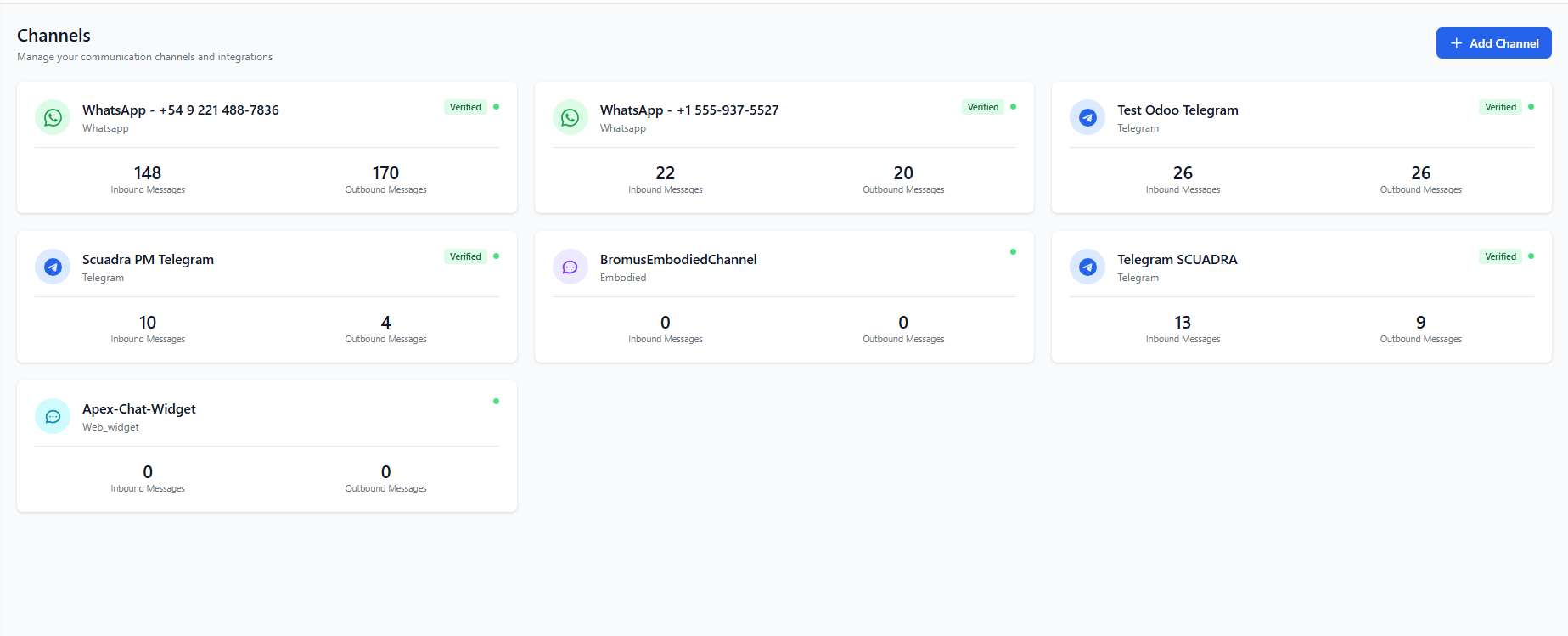Image resolution: width=1568 pixels, height=636 pixels.
Task: Click Verified badge on WhatsApp +1 555 card
Action: click(x=983, y=107)
